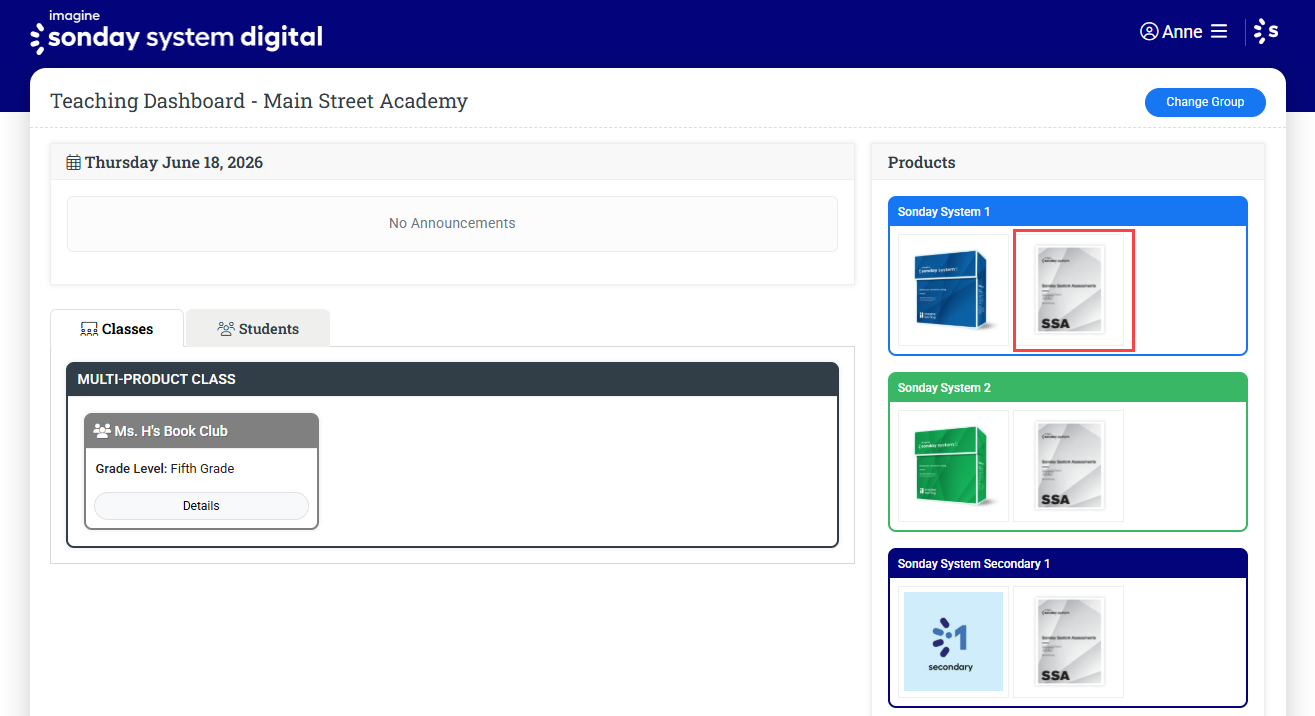Click the Sonday 's' logo icon in the header
This screenshot has width=1315, height=716.
point(1266,31)
